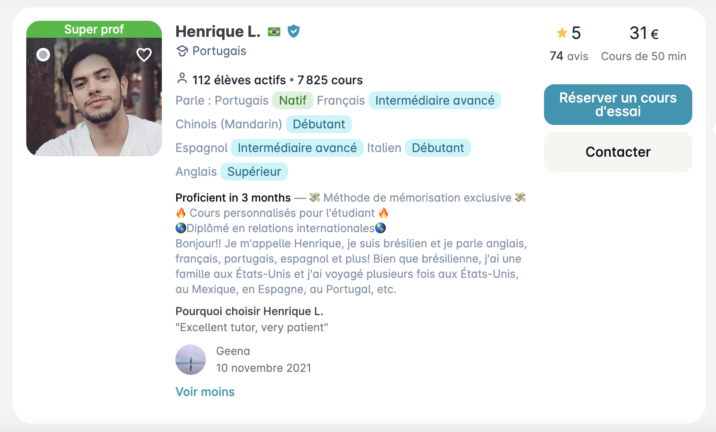Click the person icon beside active students
Image resolution: width=716 pixels, height=432 pixels.
tap(182, 79)
